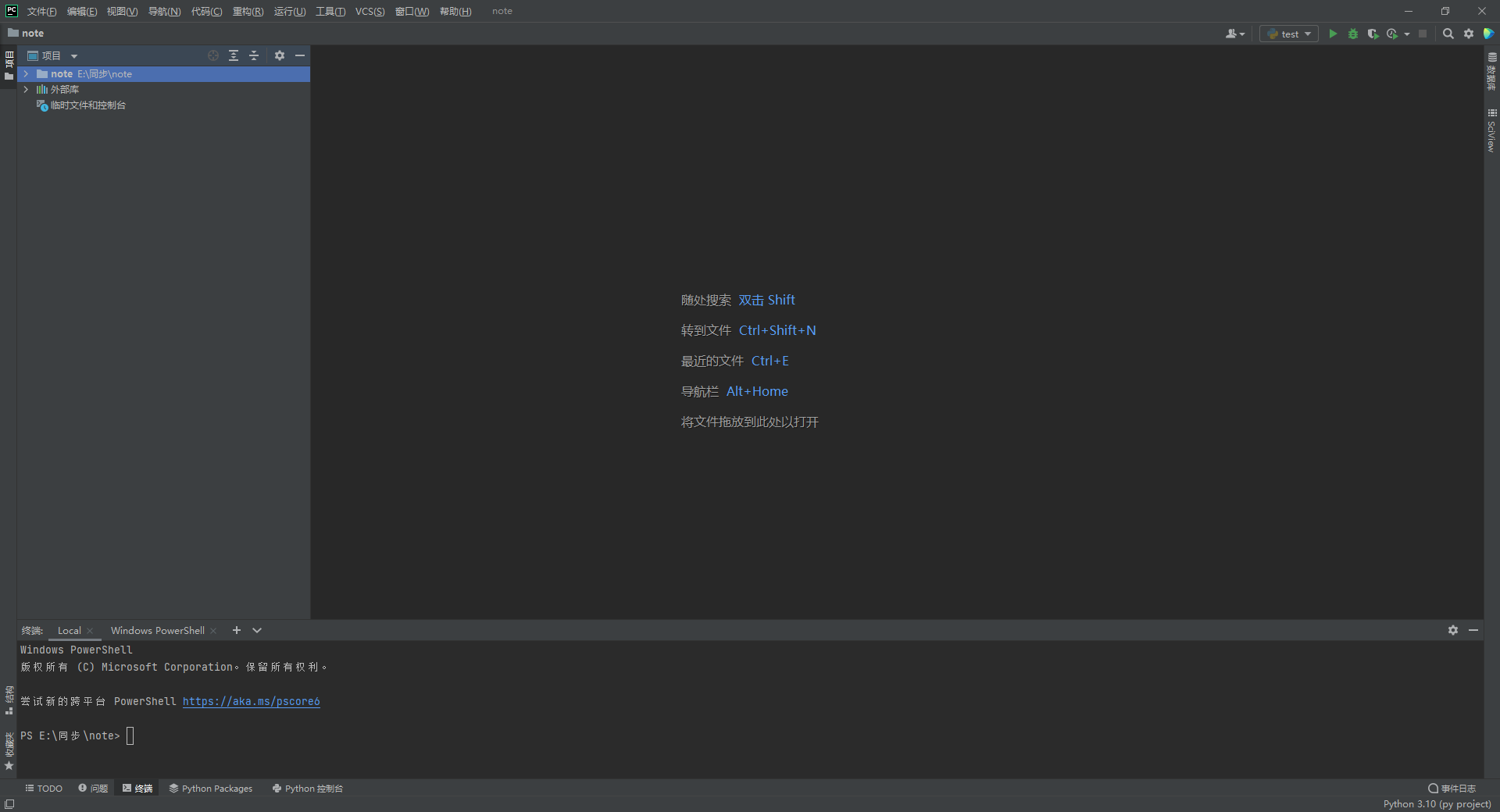This screenshot has height=812, width=1500.
Task: Click the Python 3.10 interpreter status
Action: 1437,804
